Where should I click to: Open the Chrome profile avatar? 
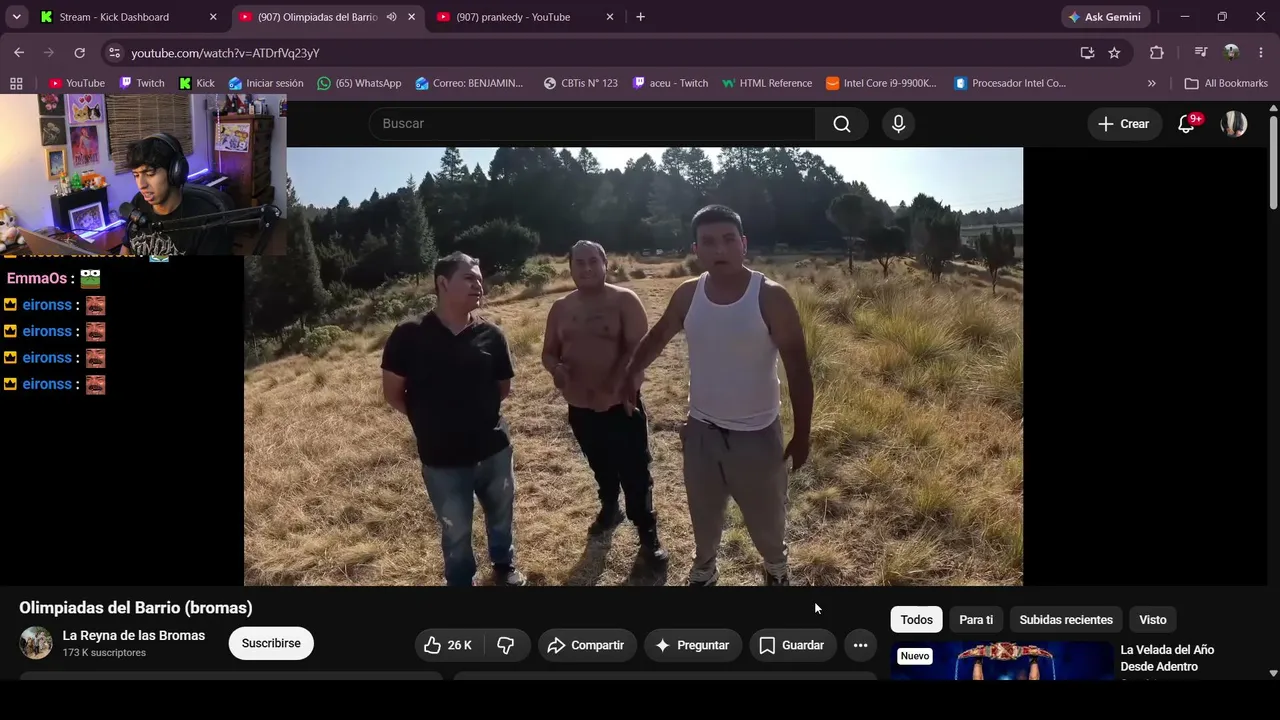(x=1231, y=53)
